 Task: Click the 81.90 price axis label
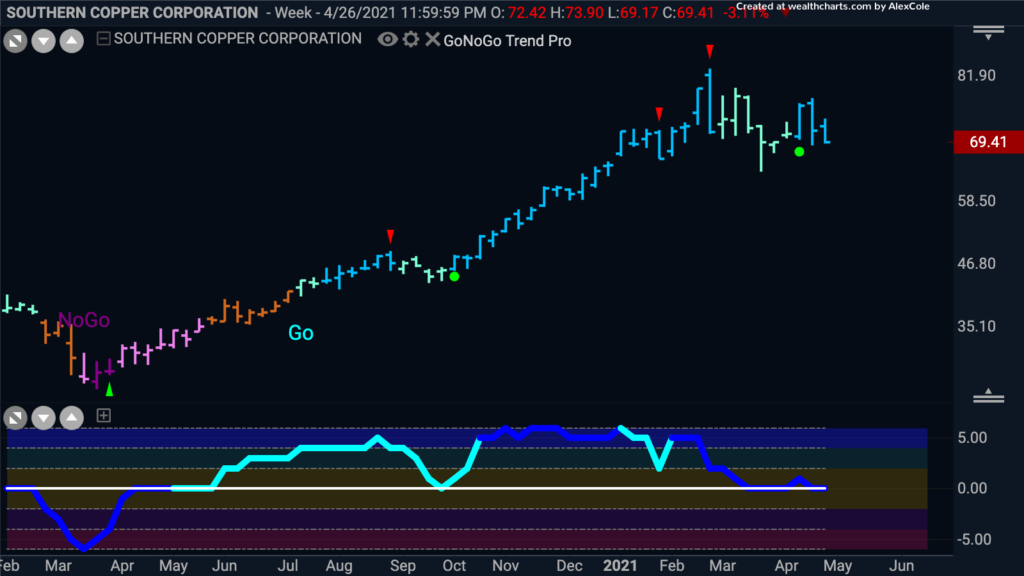[x=976, y=75]
